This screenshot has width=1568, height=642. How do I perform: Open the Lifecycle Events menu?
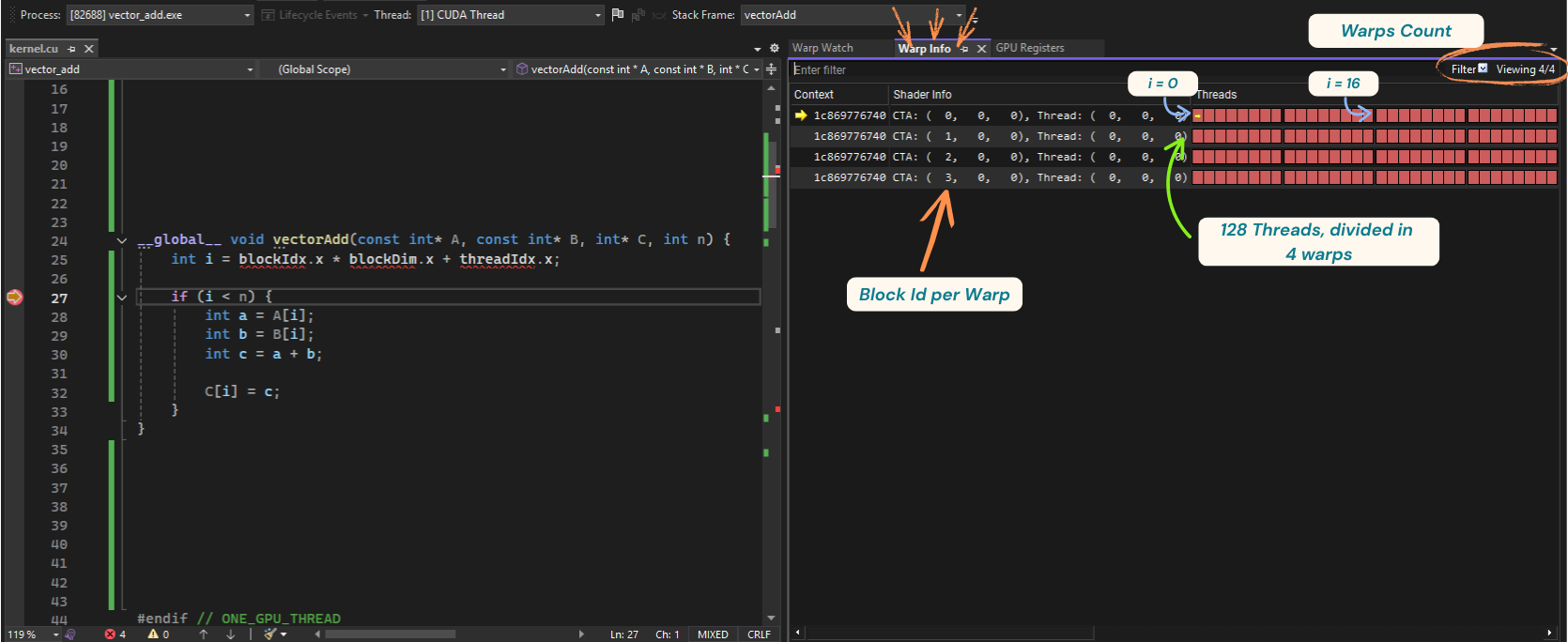pos(315,15)
